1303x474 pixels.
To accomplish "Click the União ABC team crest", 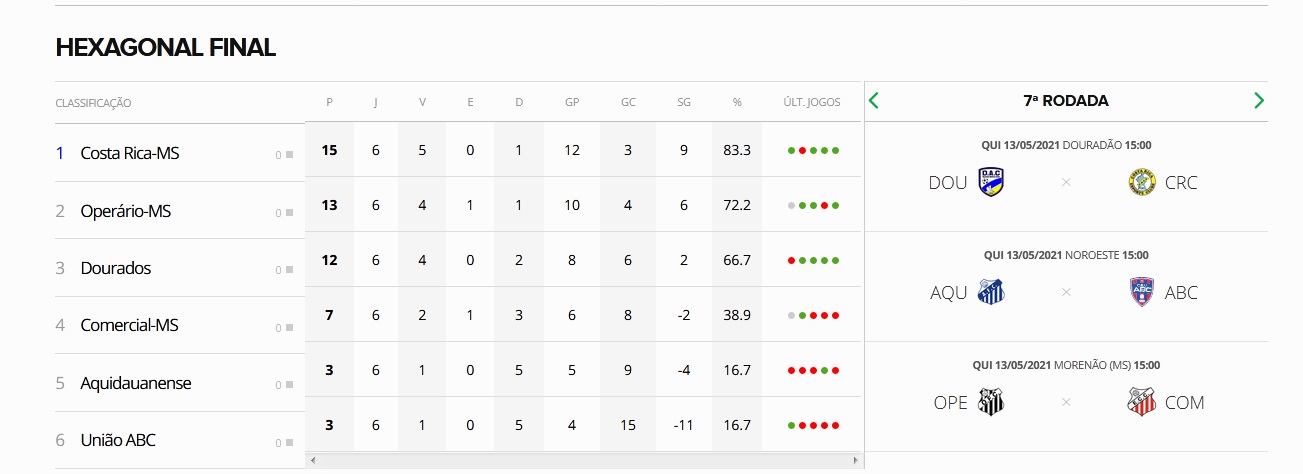I will tap(1141, 292).
